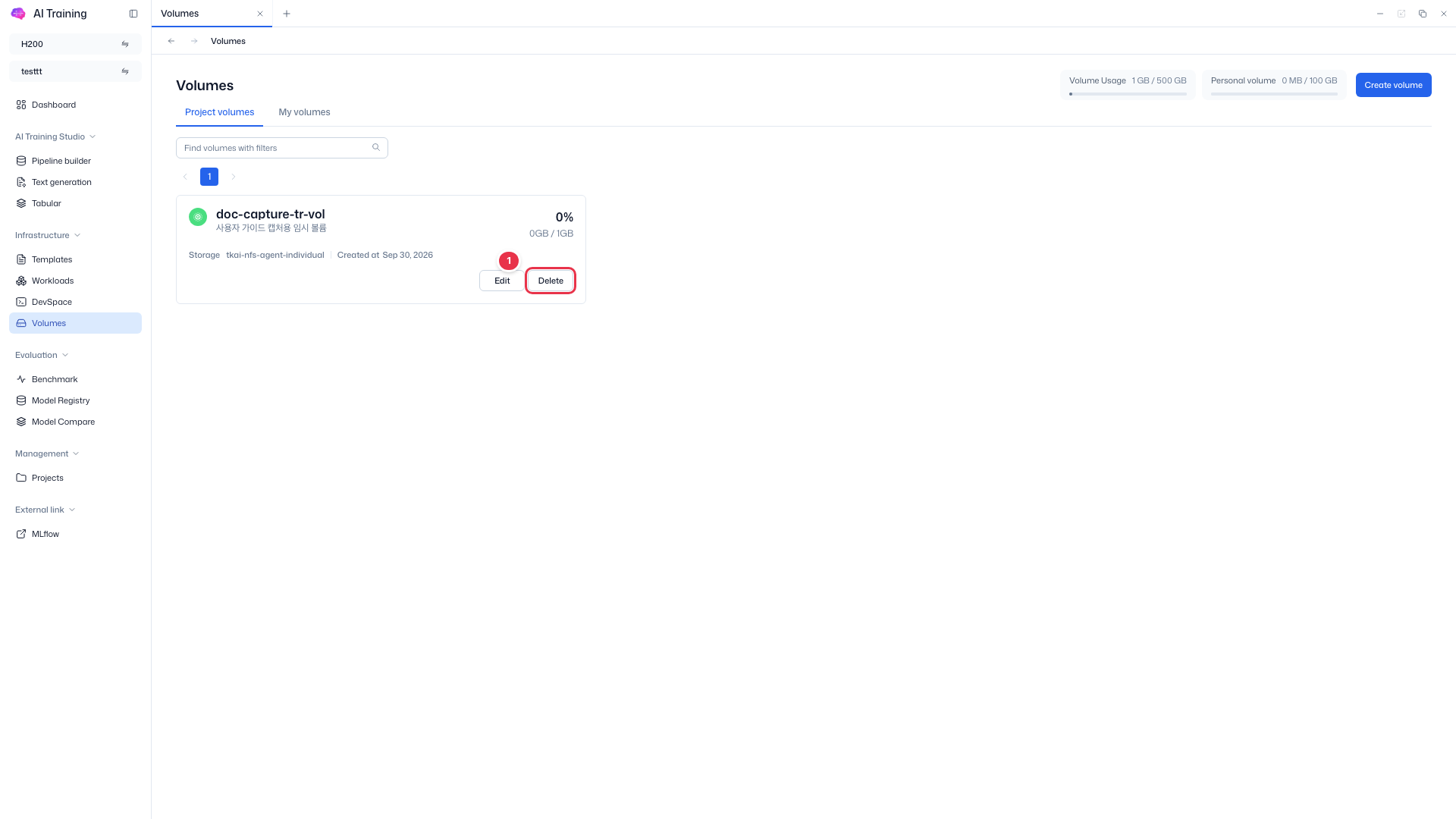
Task: Open Benchmark evaluation page
Action: pyautogui.click(x=75, y=379)
